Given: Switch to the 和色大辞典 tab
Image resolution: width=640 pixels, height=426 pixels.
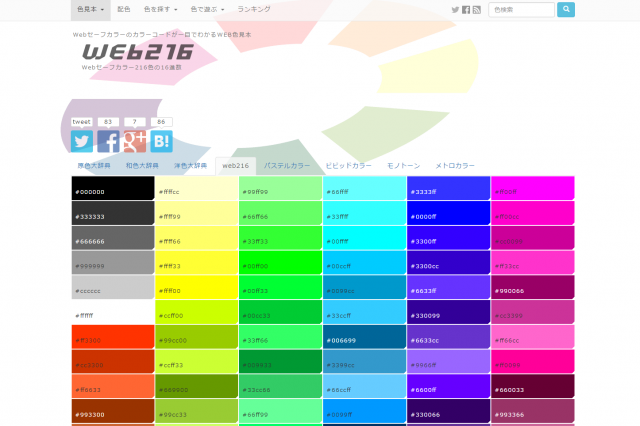Looking at the screenshot, I should point(142,166).
